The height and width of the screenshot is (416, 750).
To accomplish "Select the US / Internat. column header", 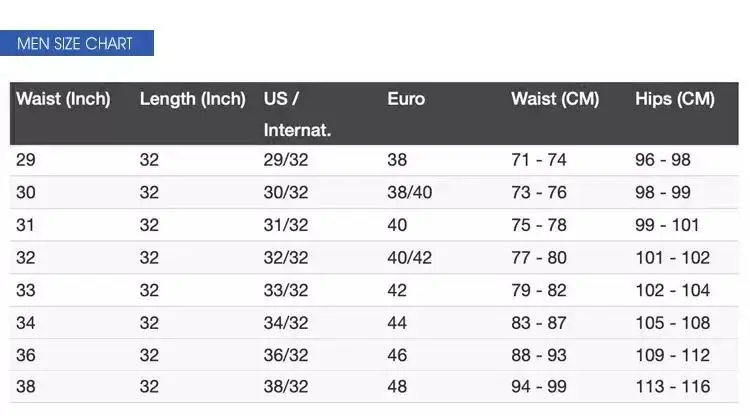I will (297, 114).
